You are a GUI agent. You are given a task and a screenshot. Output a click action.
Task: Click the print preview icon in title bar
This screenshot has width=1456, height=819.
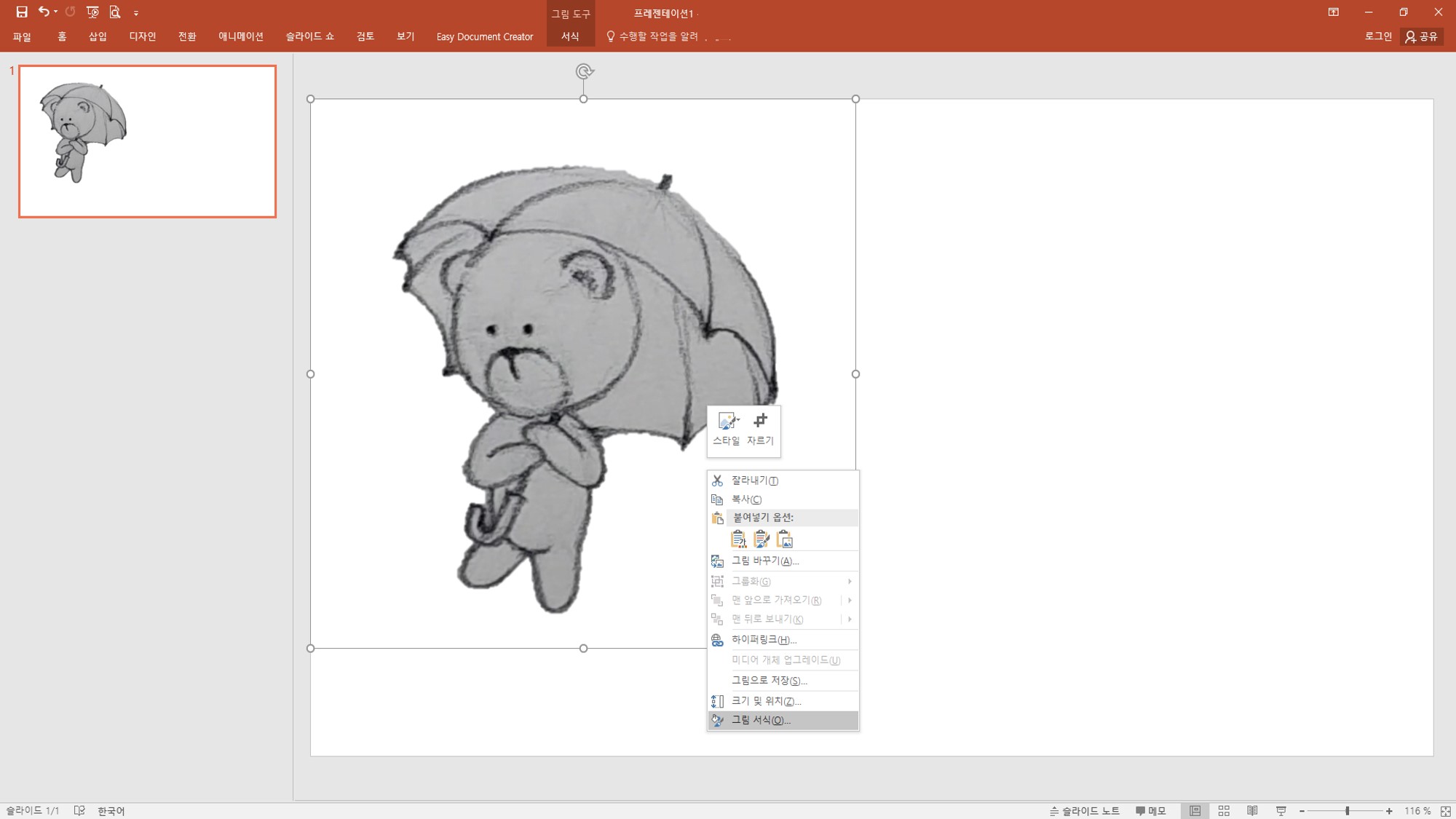115,12
